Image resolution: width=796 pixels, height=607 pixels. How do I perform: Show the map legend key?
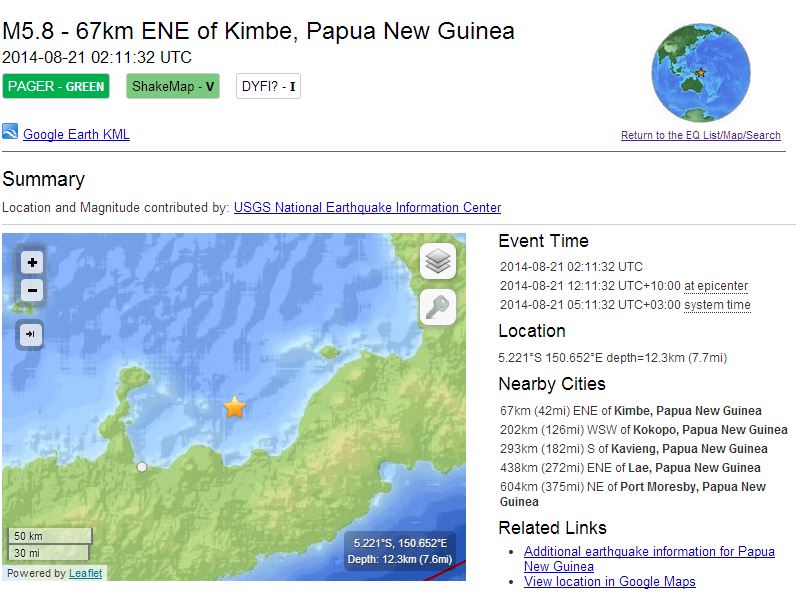(x=438, y=309)
